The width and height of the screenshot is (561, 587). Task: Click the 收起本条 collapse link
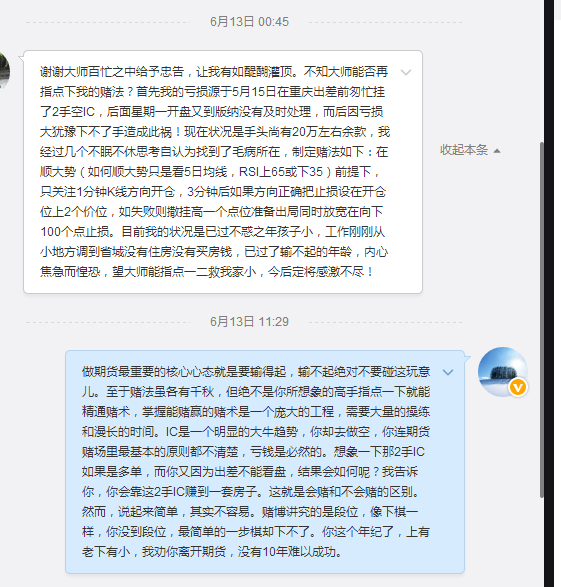click(464, 150)
